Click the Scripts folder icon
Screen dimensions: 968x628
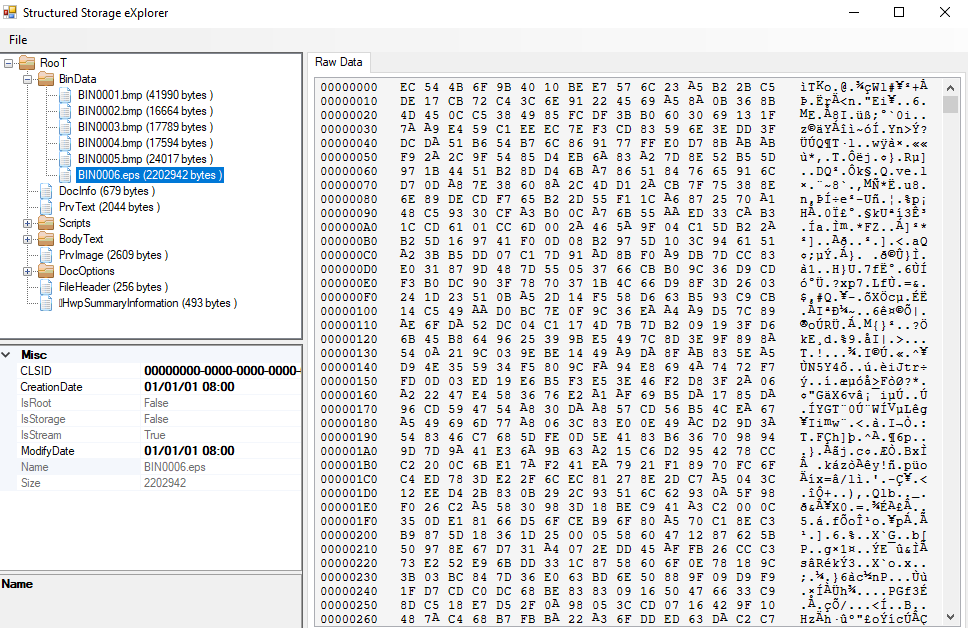(46, 223)
